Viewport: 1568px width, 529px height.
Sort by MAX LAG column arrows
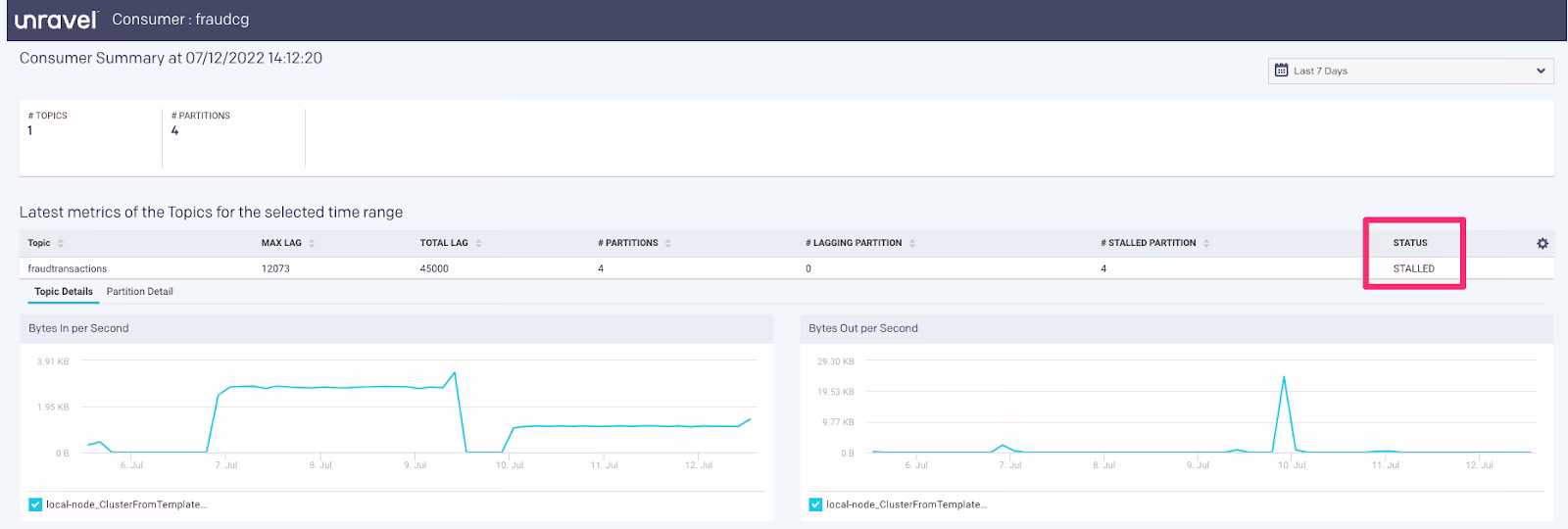coord(313,243)
